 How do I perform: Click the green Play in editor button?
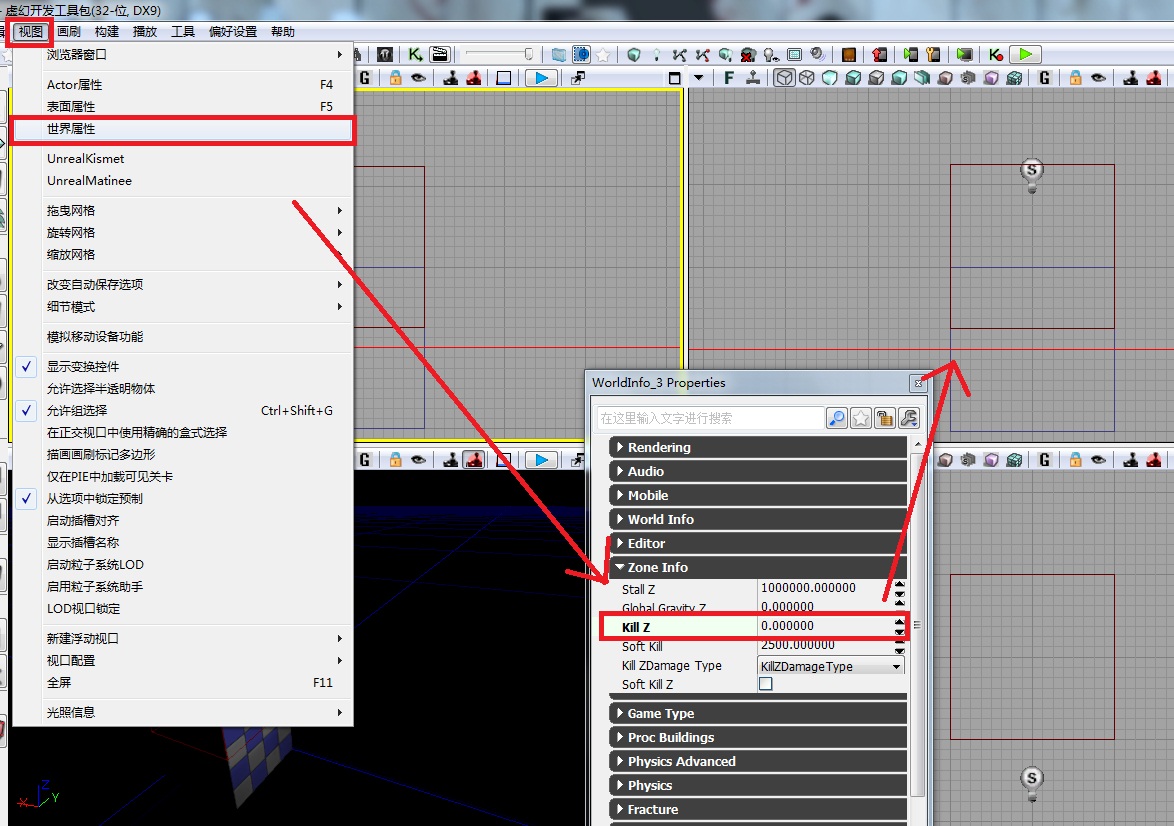tap(1024, 55)
